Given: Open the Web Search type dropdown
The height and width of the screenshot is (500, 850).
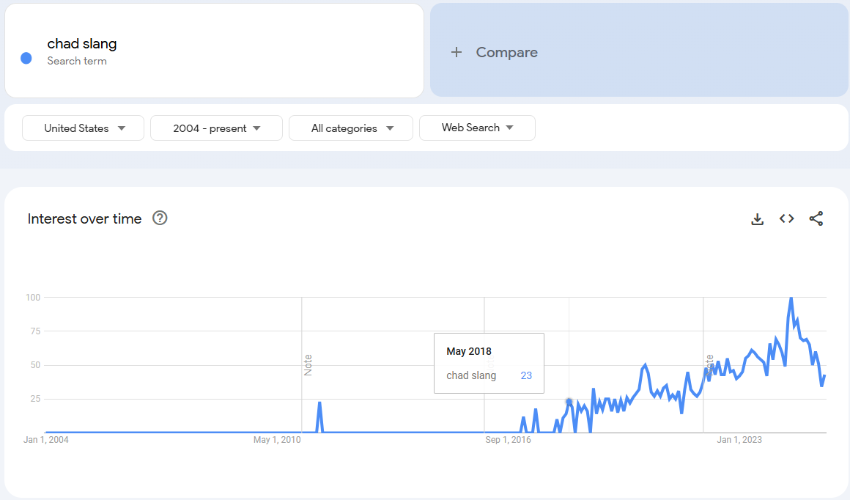Looking at the screenshot, I should pyautogui.click(x=477, y=127).
